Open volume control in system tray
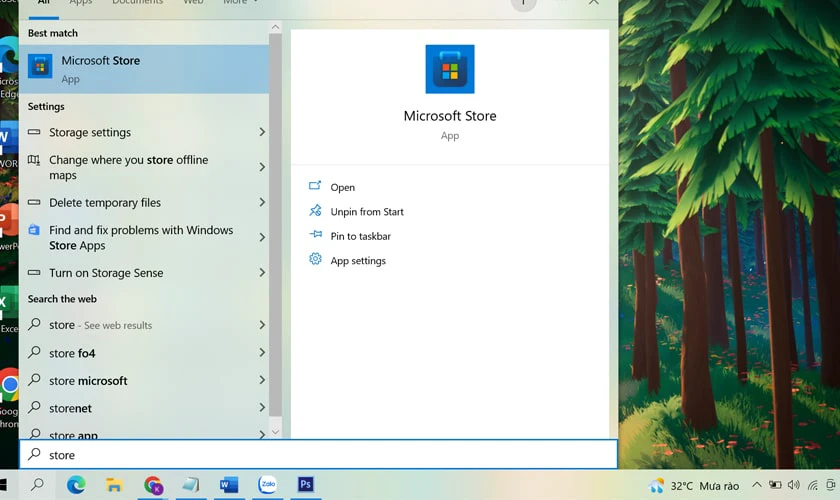Screen dimensions: 840x500 793,485
